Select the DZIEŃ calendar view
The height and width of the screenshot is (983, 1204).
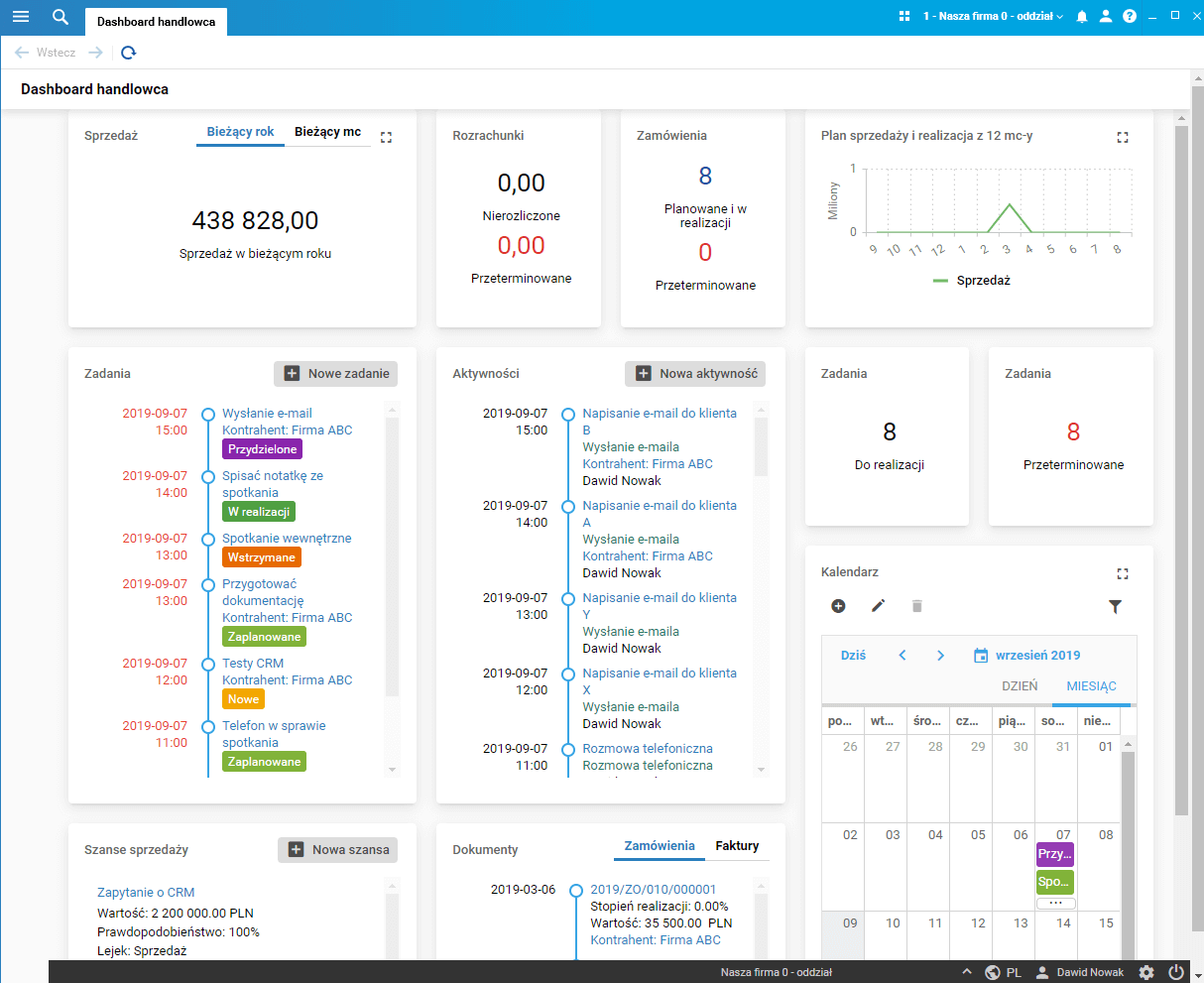click(x=1021, y=686)
